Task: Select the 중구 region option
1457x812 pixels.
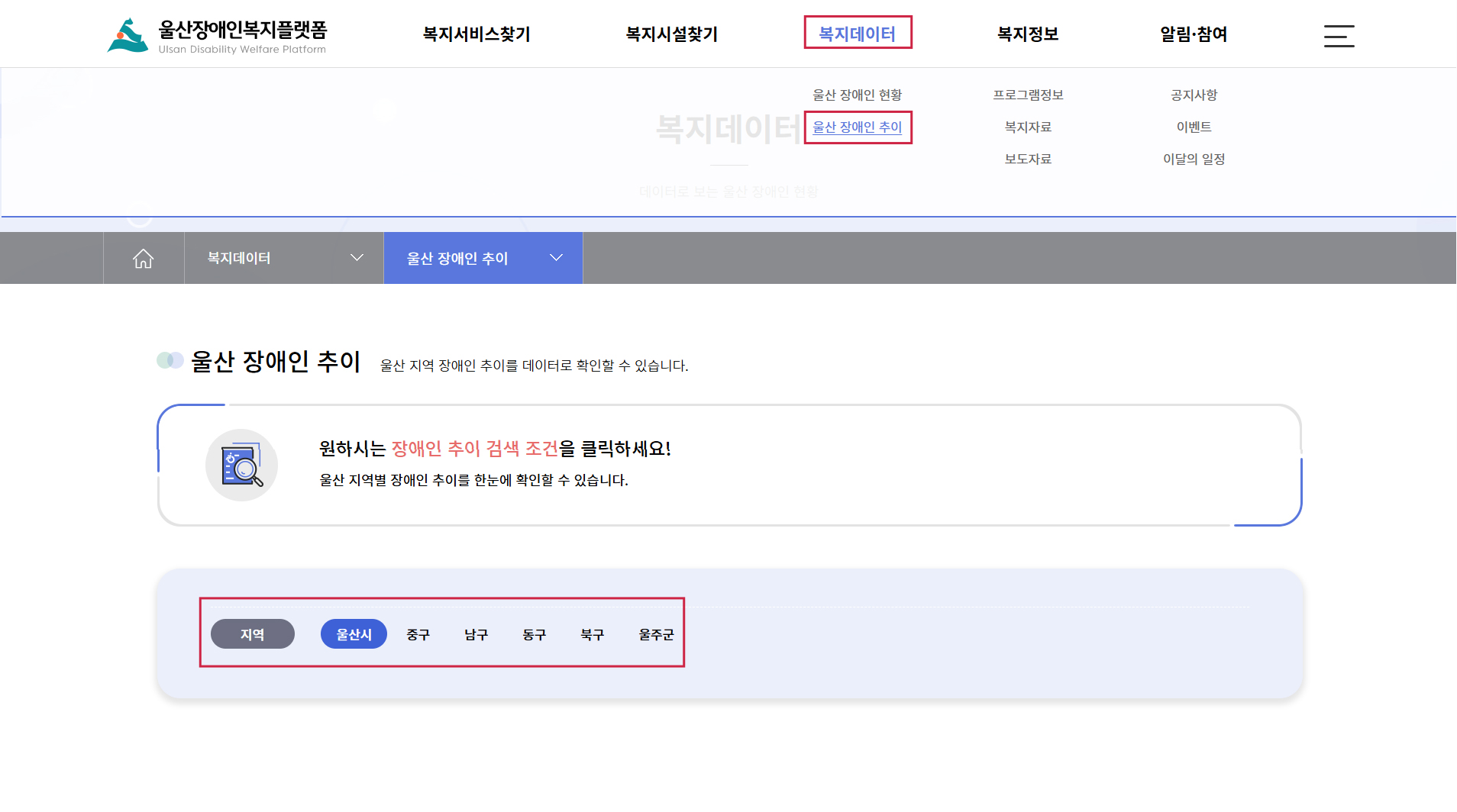Action: click(418, 634)
